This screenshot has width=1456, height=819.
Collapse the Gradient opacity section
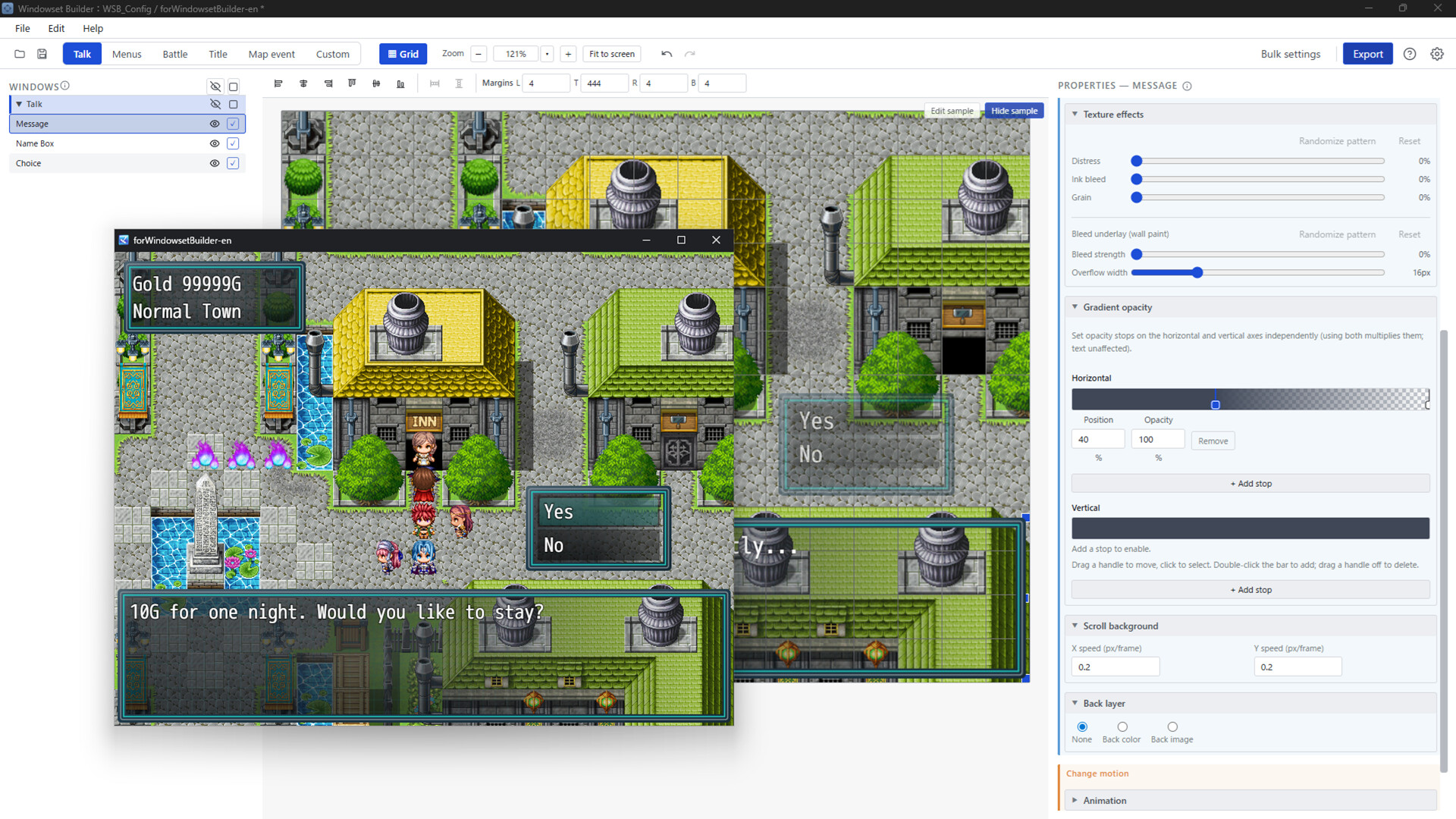coord(1075,307)
